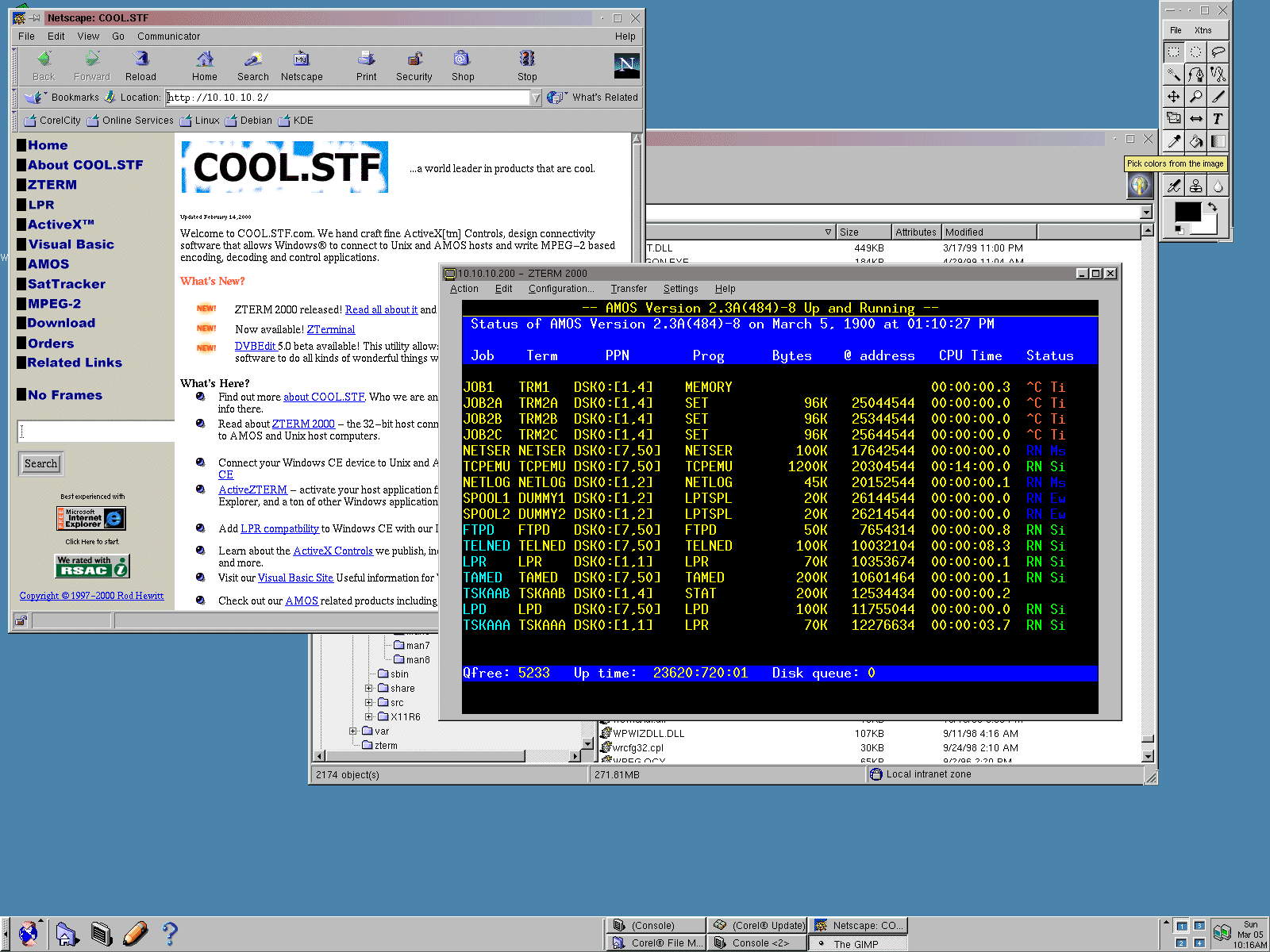Click the sidebar search text field
1270x952 pixels.
click(x=95, y=432)
